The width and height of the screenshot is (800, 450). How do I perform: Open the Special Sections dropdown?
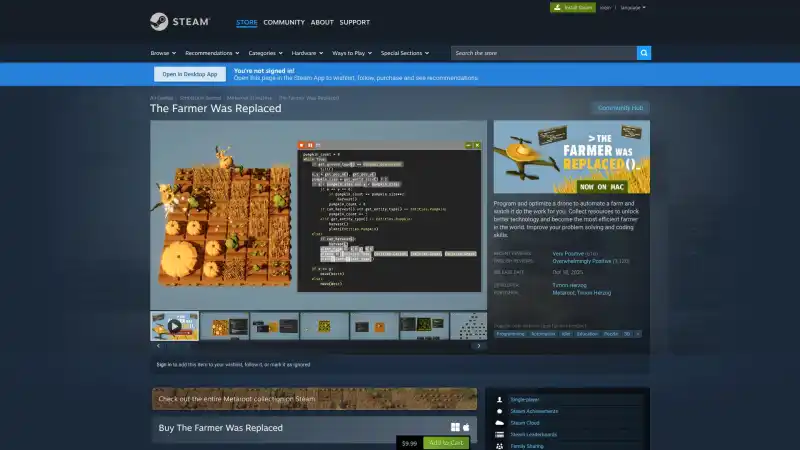(x=403, y=53)
